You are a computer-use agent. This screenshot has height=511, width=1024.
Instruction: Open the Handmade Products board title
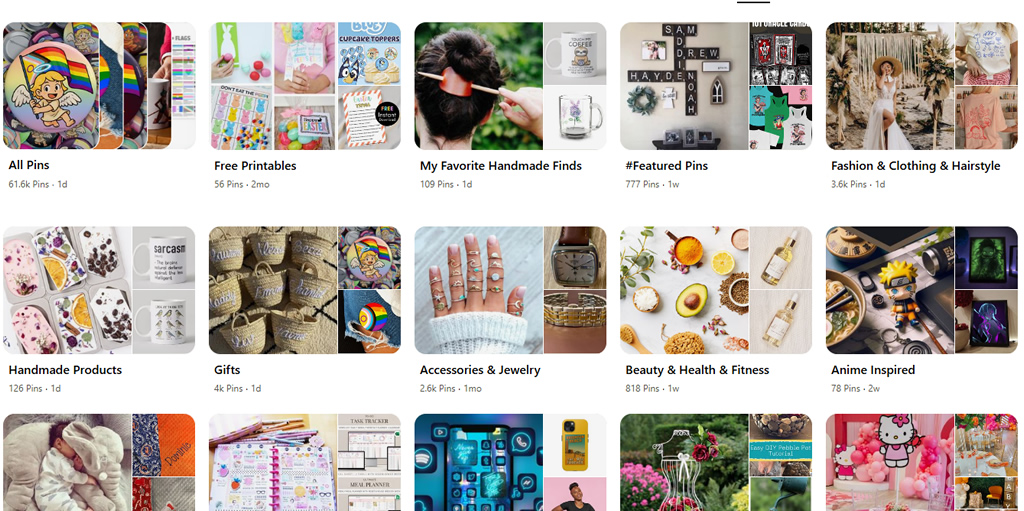[65, 370]
